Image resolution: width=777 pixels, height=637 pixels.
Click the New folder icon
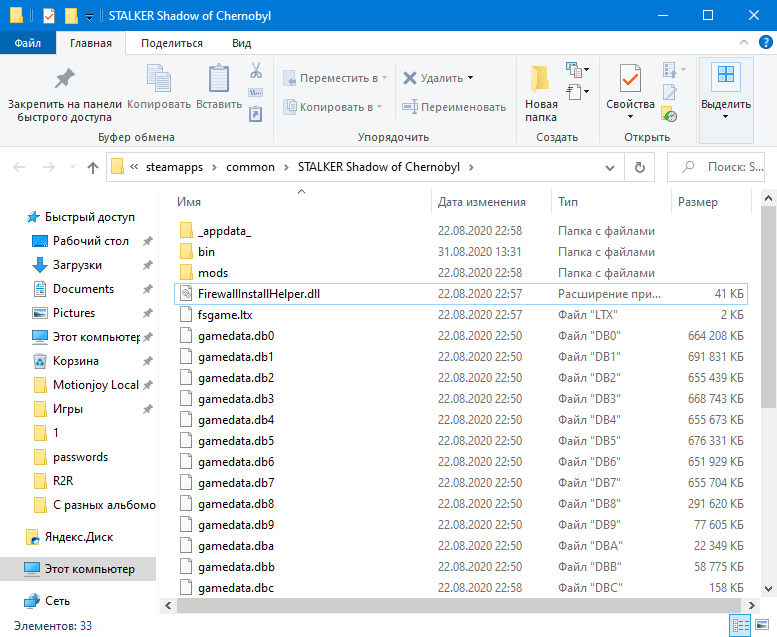click(x=540, y=79)
